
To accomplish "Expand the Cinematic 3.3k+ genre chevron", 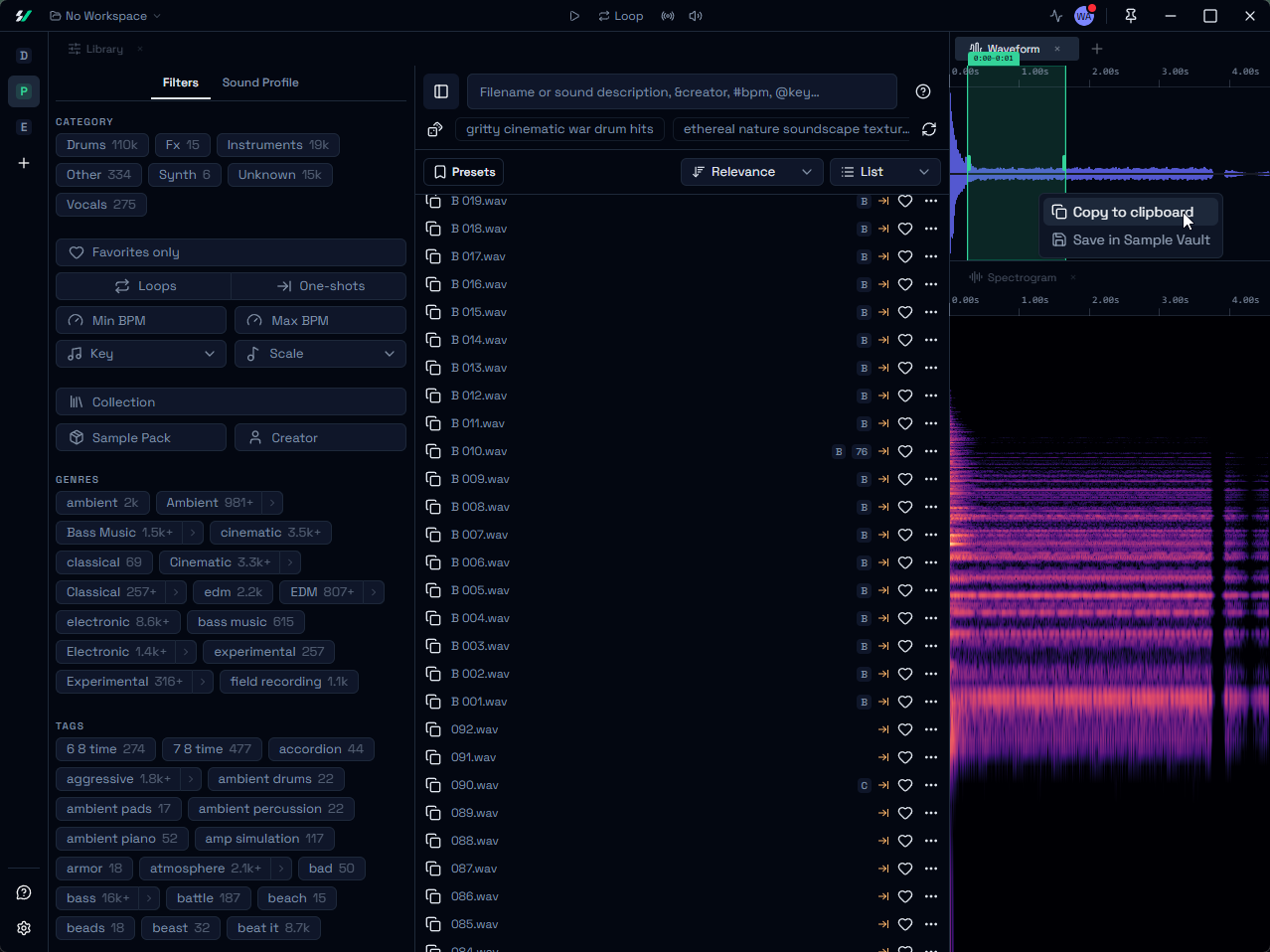I will pos(290,562).
